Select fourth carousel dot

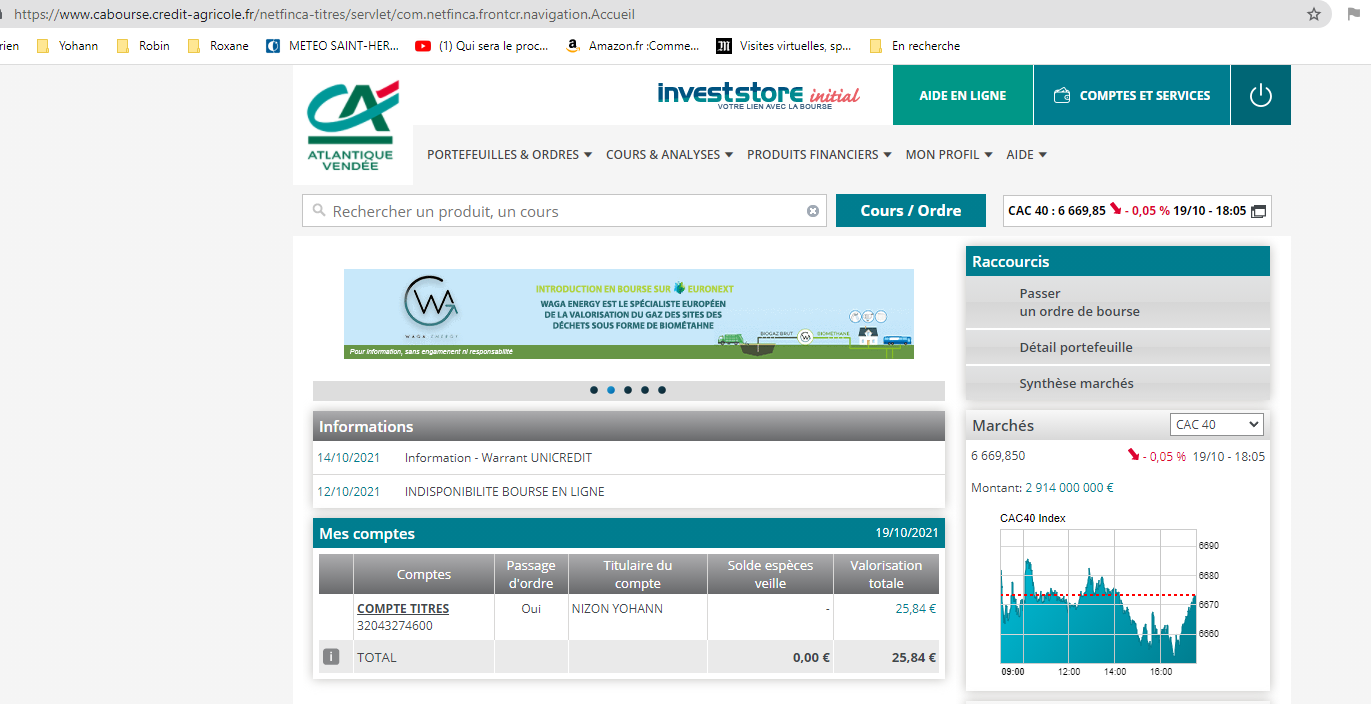pyautogui.click(x=645, y=390)
